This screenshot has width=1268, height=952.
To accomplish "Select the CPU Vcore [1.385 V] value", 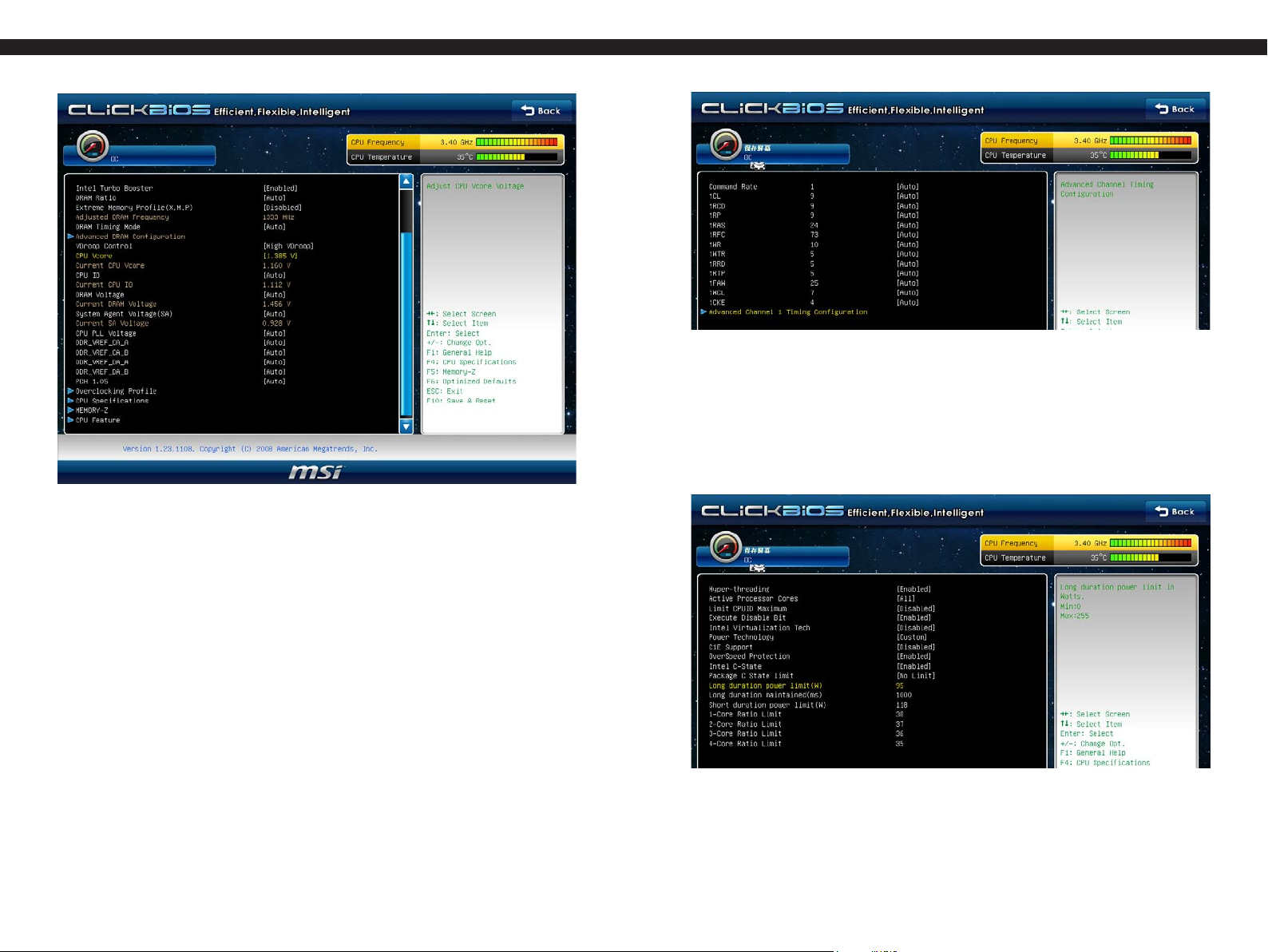I will pyautogui.click(x=280, y=256).
